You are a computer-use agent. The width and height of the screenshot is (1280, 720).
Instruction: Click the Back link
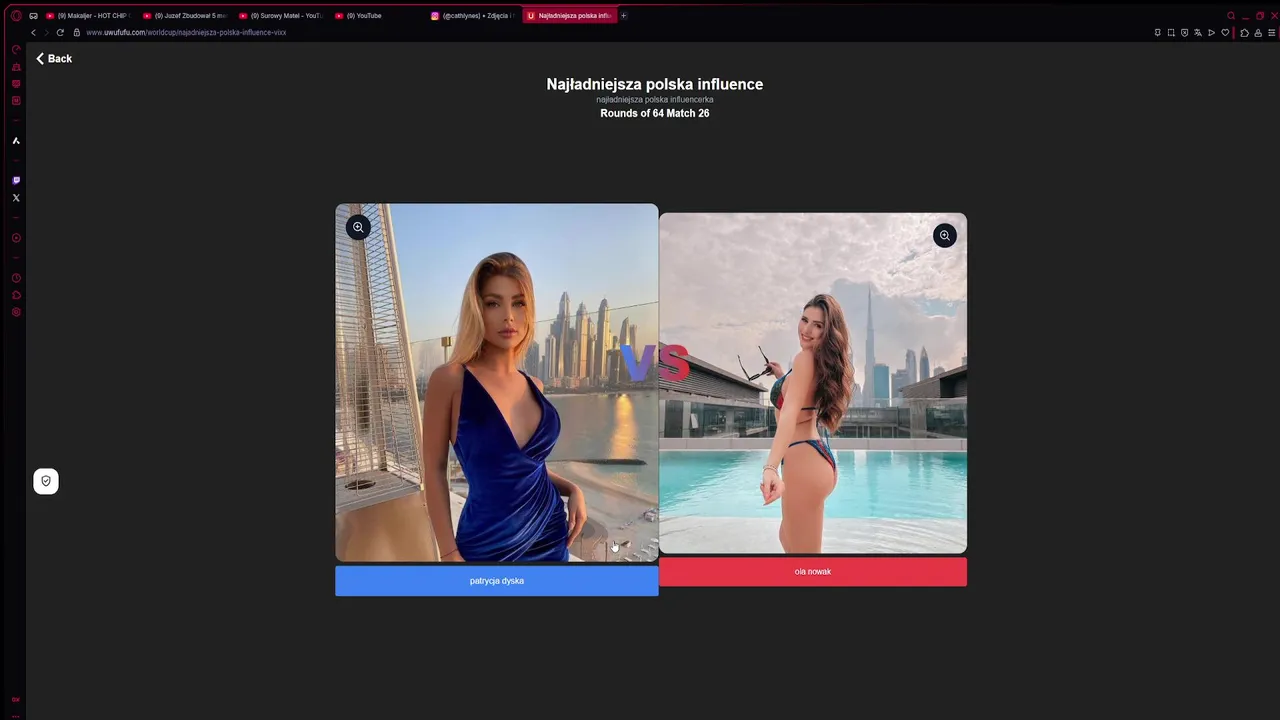click(x=54, y=59)
